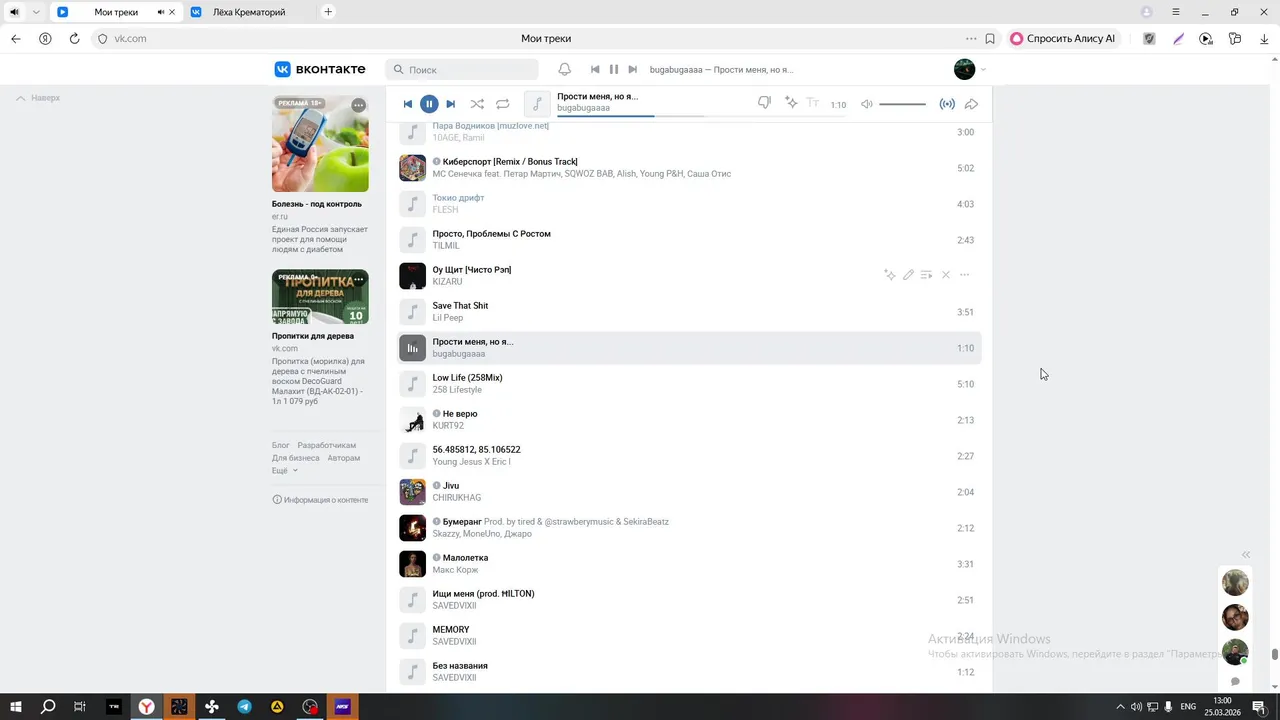The image size is (1280, 720).
Task: Open artist link Lil Peep
Action: pyautogui.click(x=448, y=318)
